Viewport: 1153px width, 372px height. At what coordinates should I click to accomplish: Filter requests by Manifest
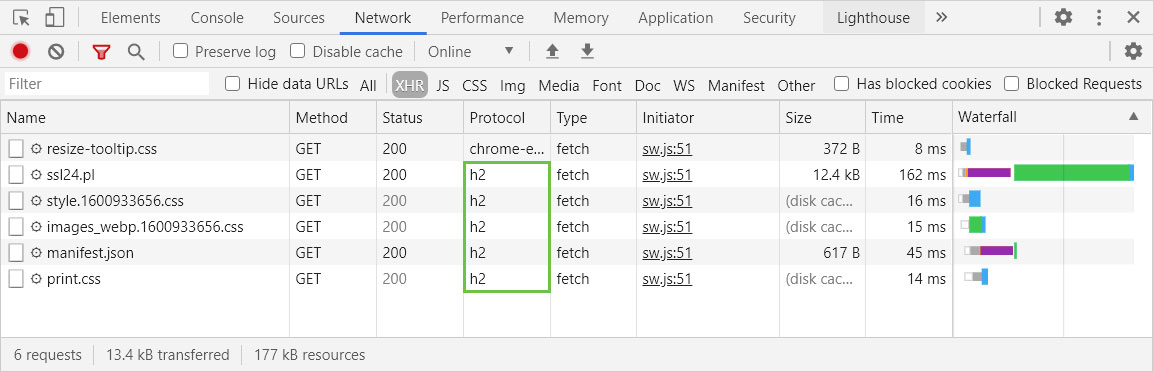click(736, 85)
